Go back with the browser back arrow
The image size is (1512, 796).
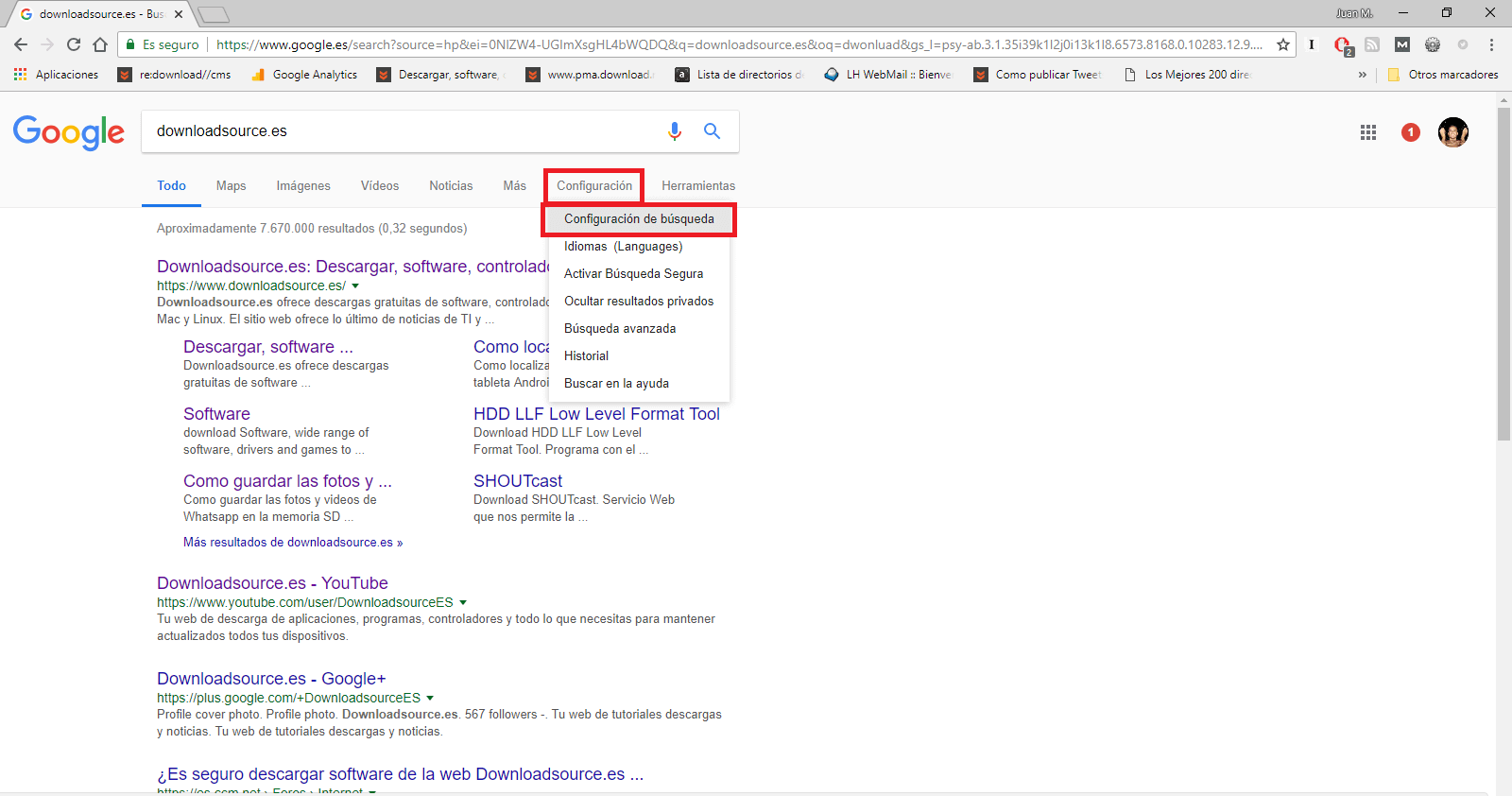click(x=21, y=44)
